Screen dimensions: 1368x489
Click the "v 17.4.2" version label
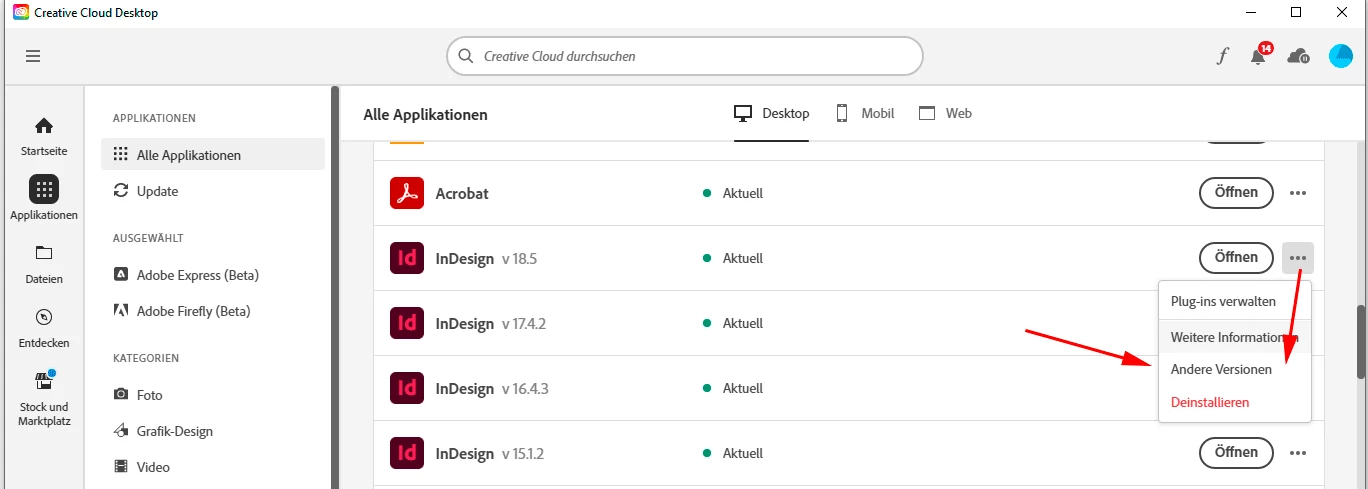coord(524,324)
